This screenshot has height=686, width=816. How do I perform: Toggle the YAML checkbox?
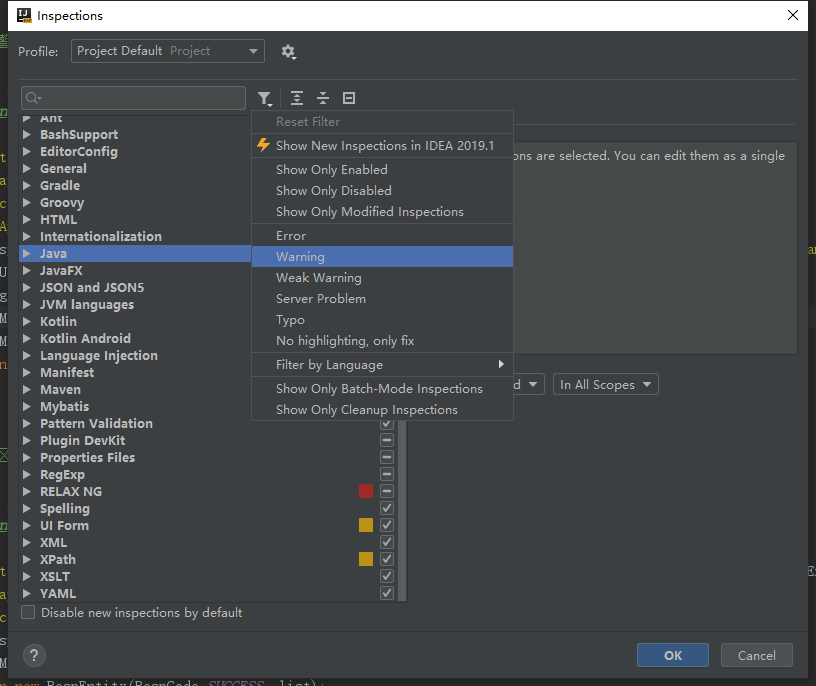[387, 593]
